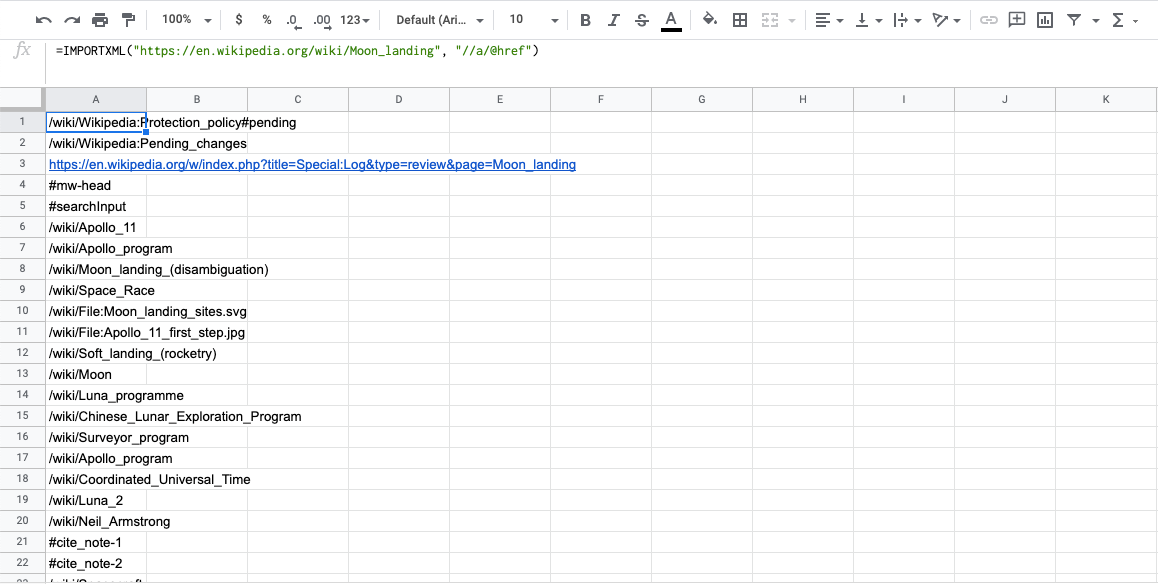This screenshot has width=1158, height=584.
Task: Click the Insert link chain icon
Action: 988,20
